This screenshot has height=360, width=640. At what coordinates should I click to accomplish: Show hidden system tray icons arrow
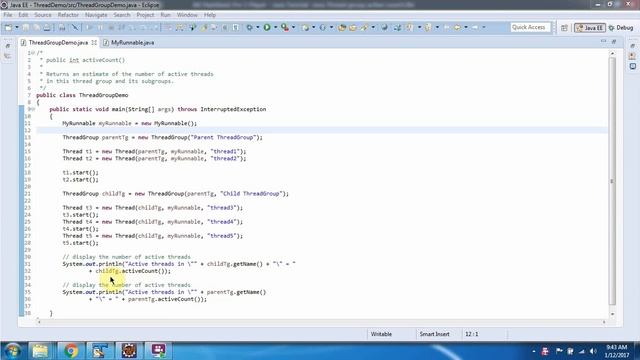pos(533,351)
